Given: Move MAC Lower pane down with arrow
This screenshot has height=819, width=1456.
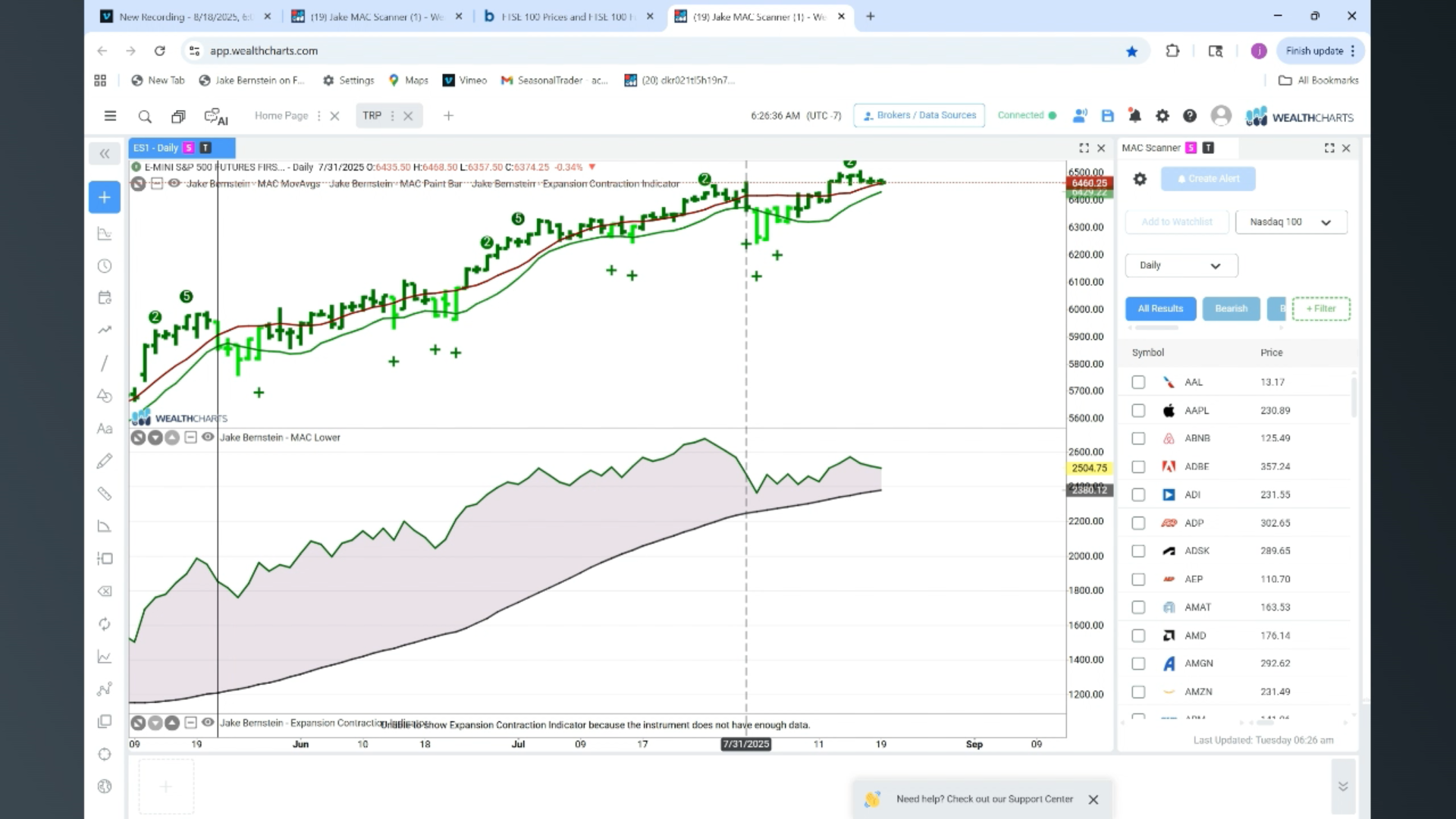Looking at the screenshot, I should pyautogui.click(x=155, y=438).
